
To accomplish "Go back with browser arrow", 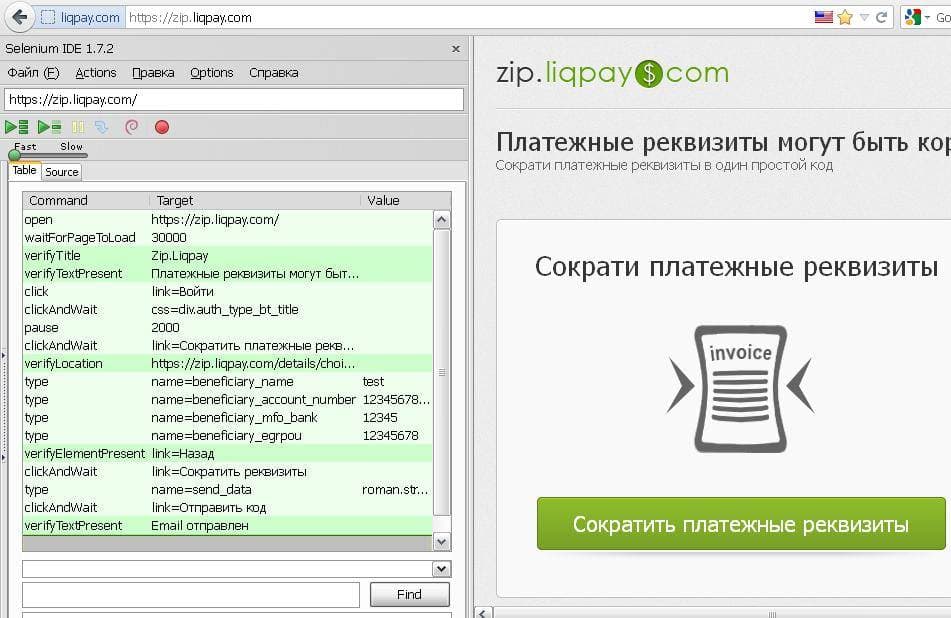I will point(20,17).
